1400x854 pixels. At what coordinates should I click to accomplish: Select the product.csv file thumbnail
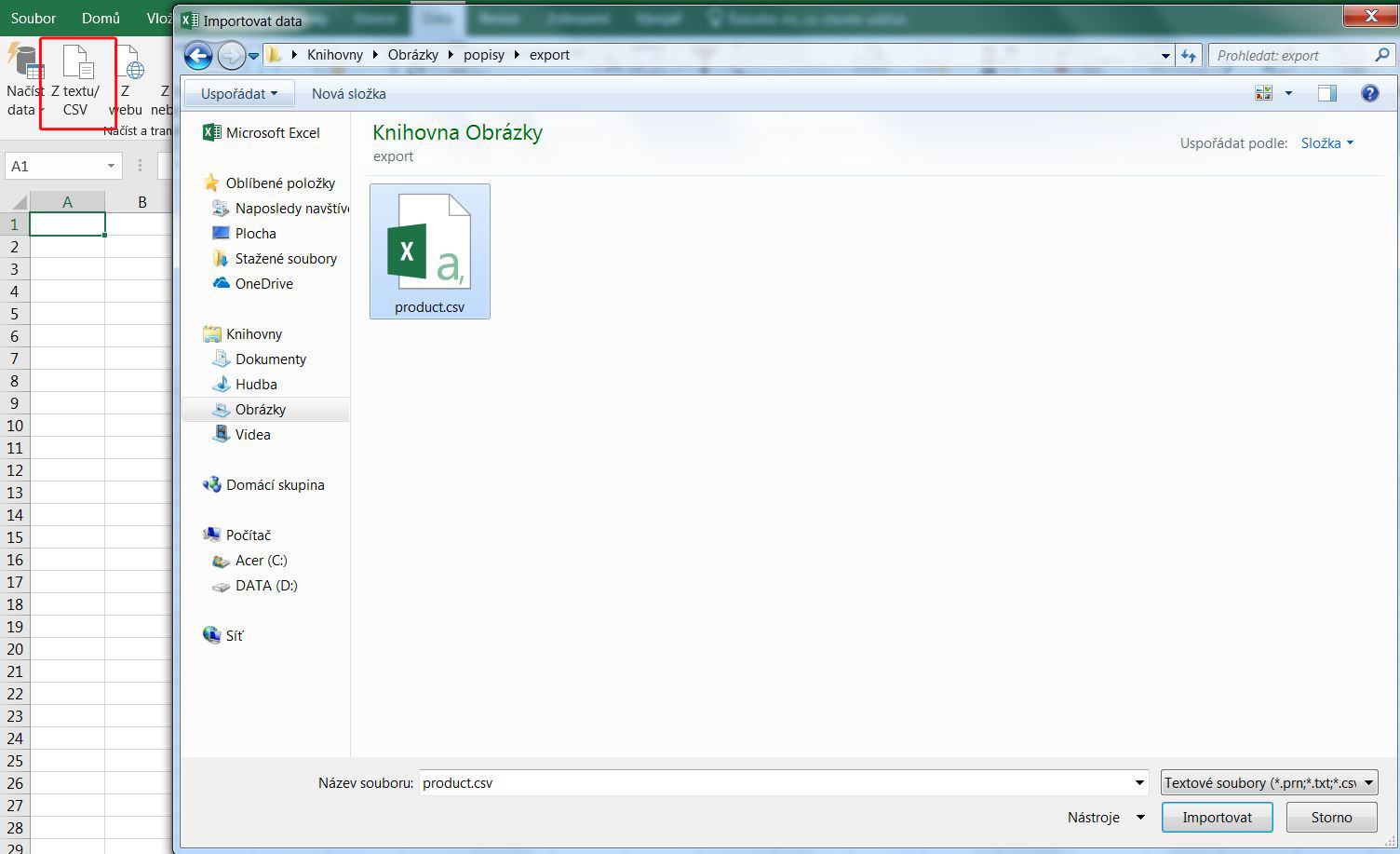coord(429,251)
